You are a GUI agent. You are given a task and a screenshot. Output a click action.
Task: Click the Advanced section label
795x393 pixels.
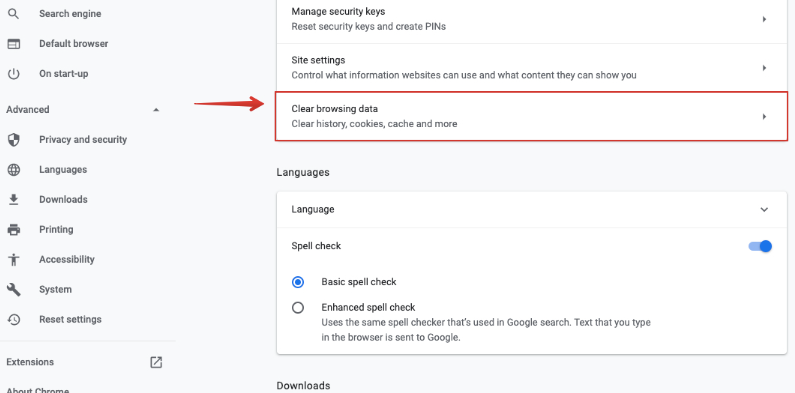[x=28, y=110]
